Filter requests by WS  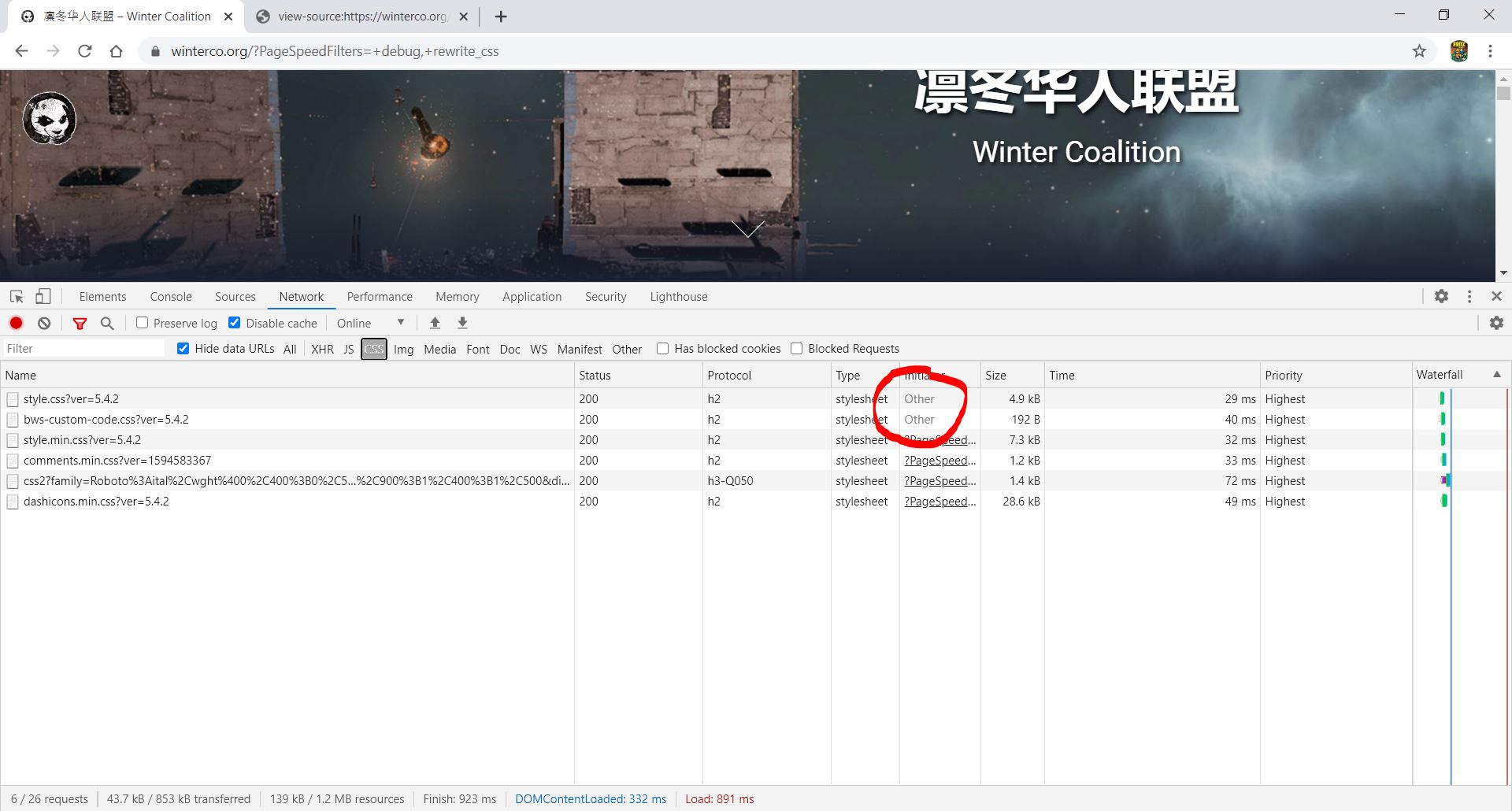coord(539,349)
